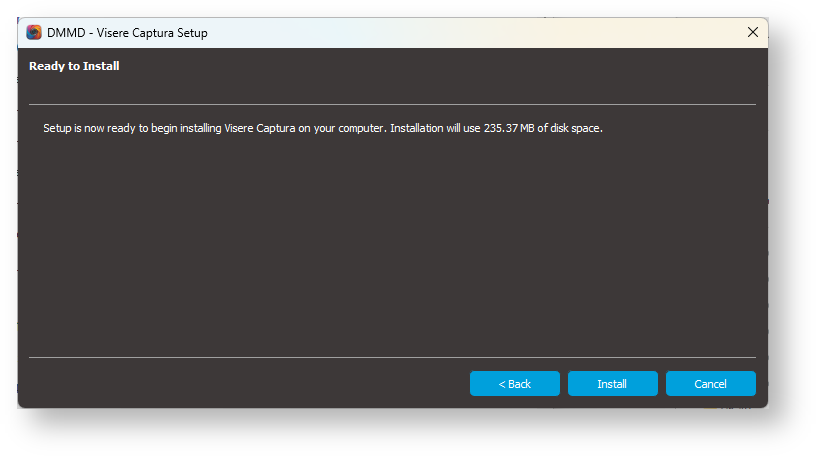817x457 pixels.
Task: Cancel the Visere Captura setup
Action: (710, 384)
